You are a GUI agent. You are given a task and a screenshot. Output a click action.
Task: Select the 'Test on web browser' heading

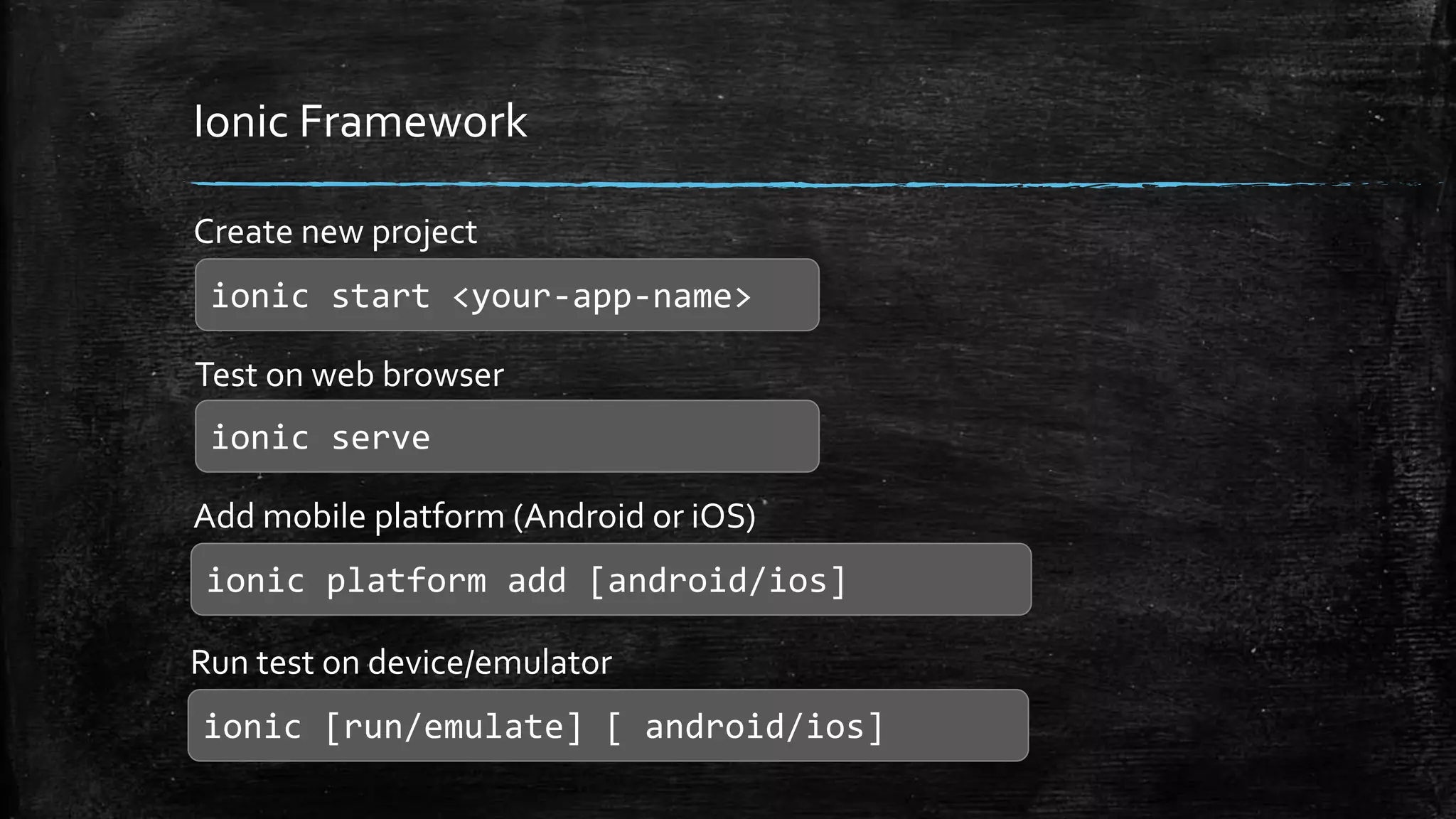tap(349, 375)
